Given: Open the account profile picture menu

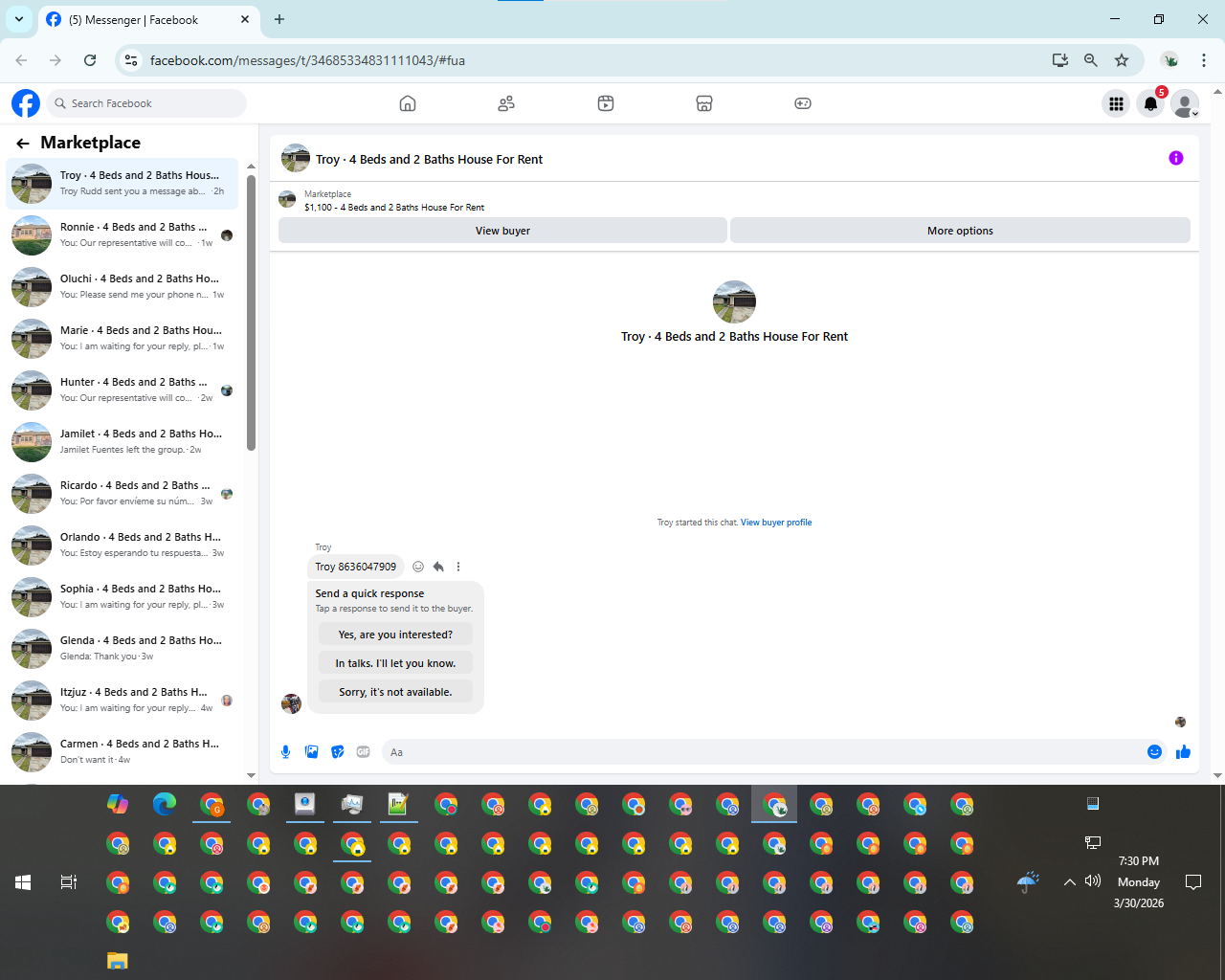Looking at the screenshot, I should (1185, 103).
